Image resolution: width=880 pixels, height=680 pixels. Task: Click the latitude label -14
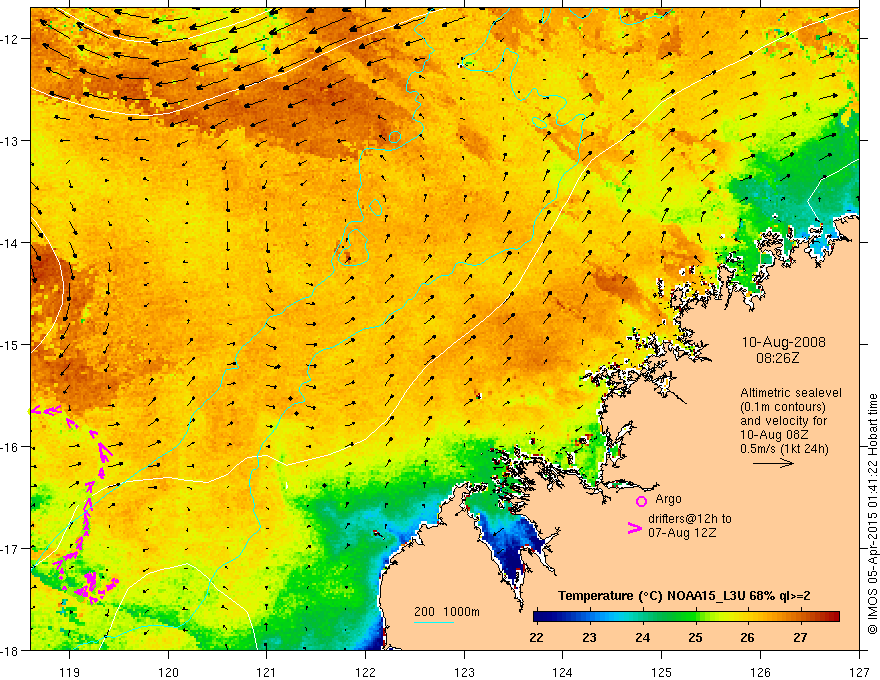click(11, 242)
